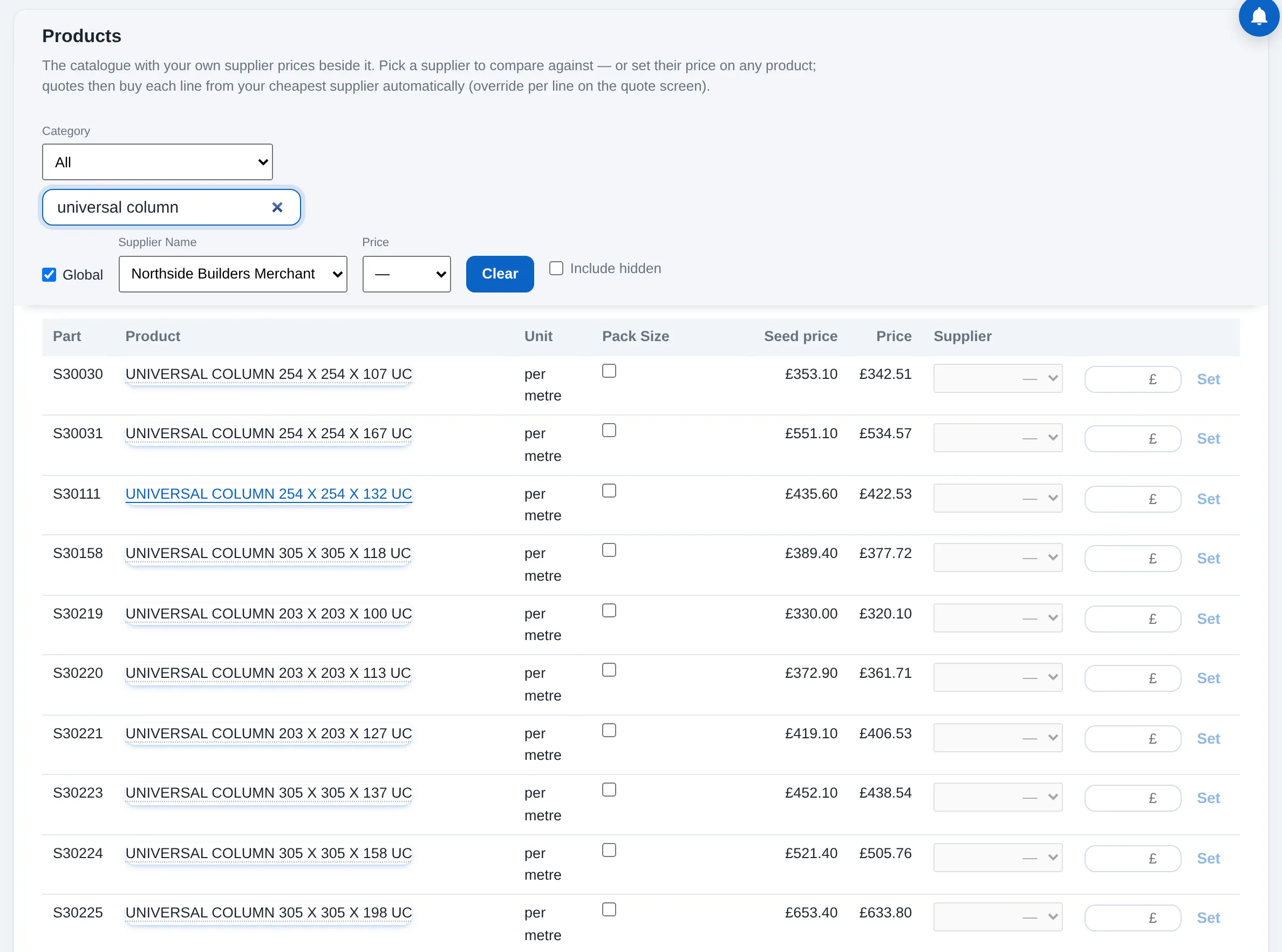1282x952 pixels.
Task: Open UNIVERSAL COLUMN 254 X 254 X 107 UC link
Action: [269, 375]
